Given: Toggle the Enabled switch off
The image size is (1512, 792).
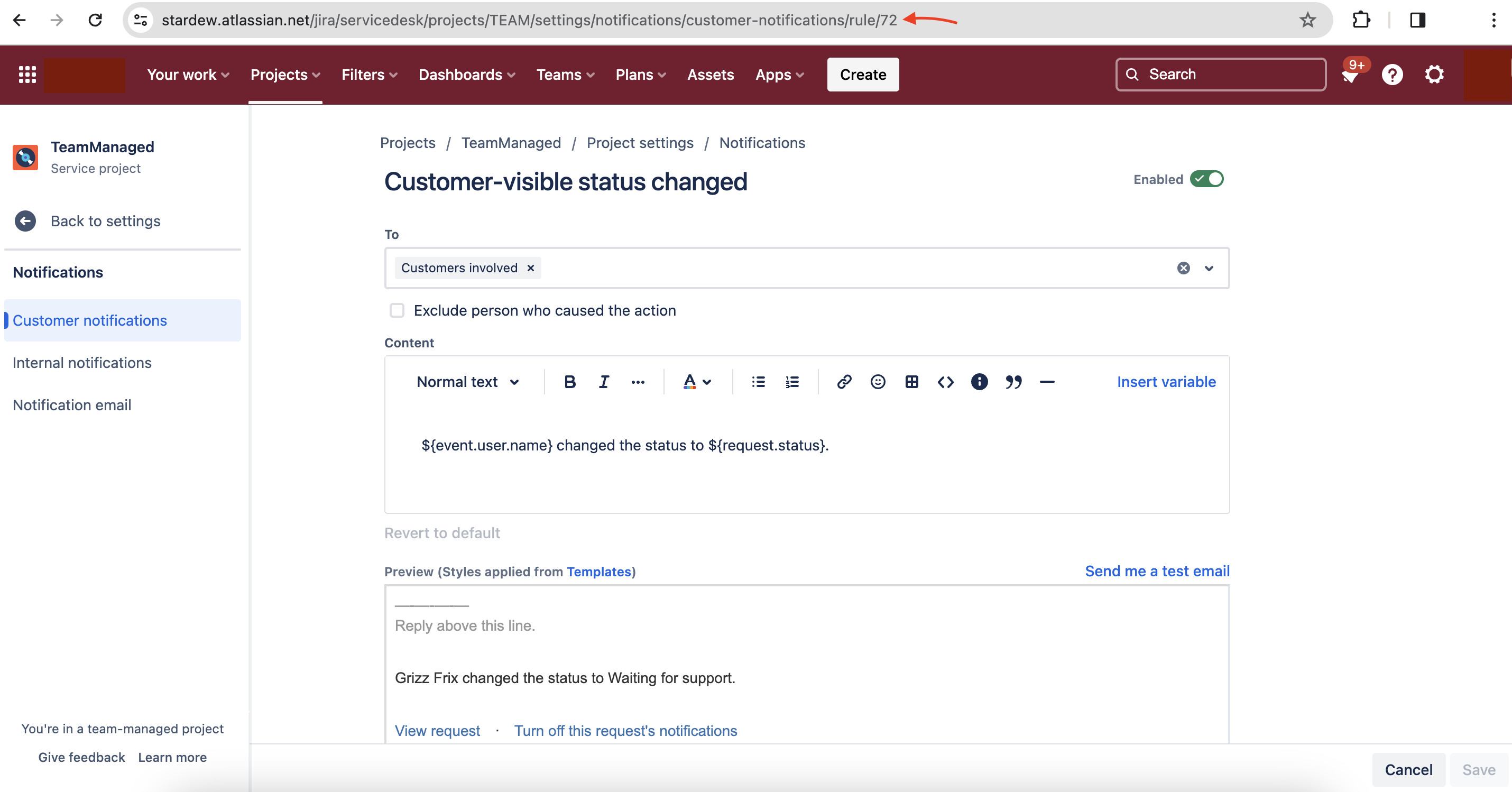Looking at the screenshot, I should click(1207, 179).
